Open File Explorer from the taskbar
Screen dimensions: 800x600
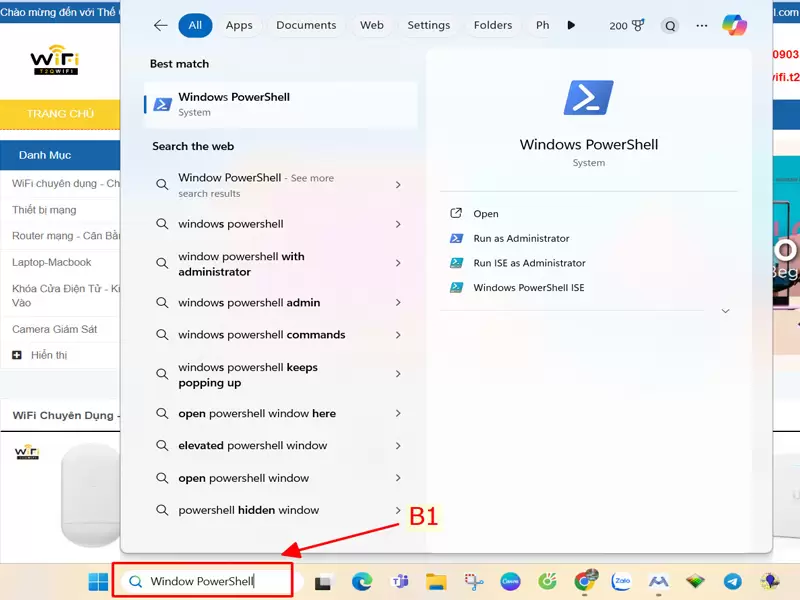click(x=435, y=581)
